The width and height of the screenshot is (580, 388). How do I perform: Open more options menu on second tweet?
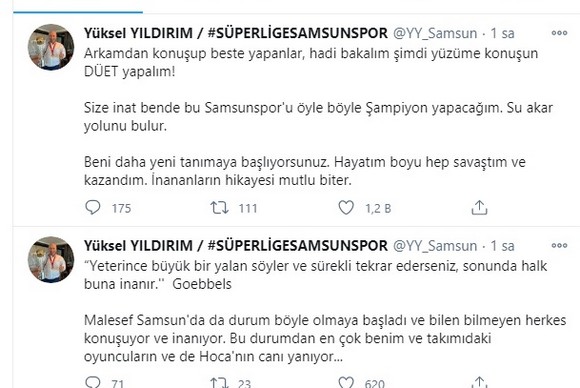559,245
